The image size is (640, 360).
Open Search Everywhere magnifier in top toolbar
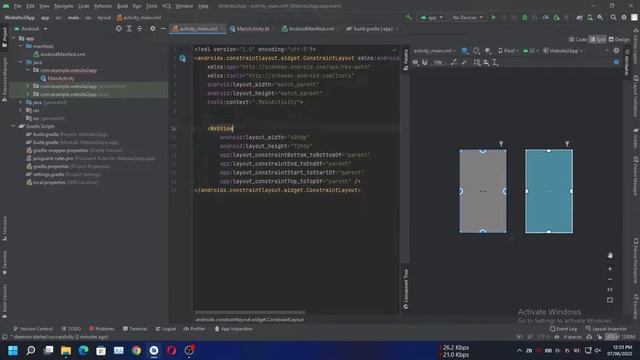click(613, 18)
